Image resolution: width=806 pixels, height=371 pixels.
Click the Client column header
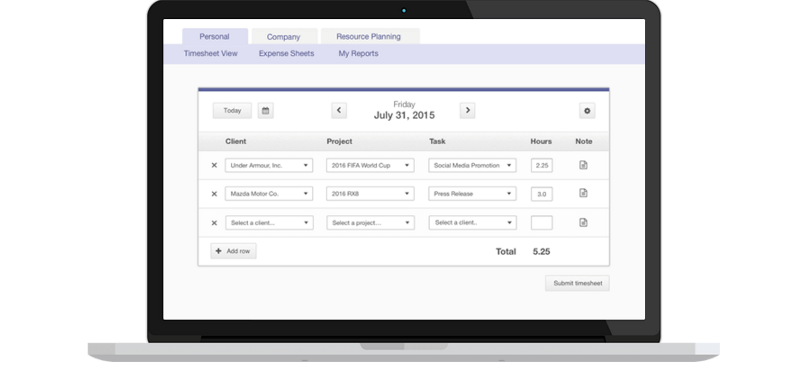tap(235, 141)
